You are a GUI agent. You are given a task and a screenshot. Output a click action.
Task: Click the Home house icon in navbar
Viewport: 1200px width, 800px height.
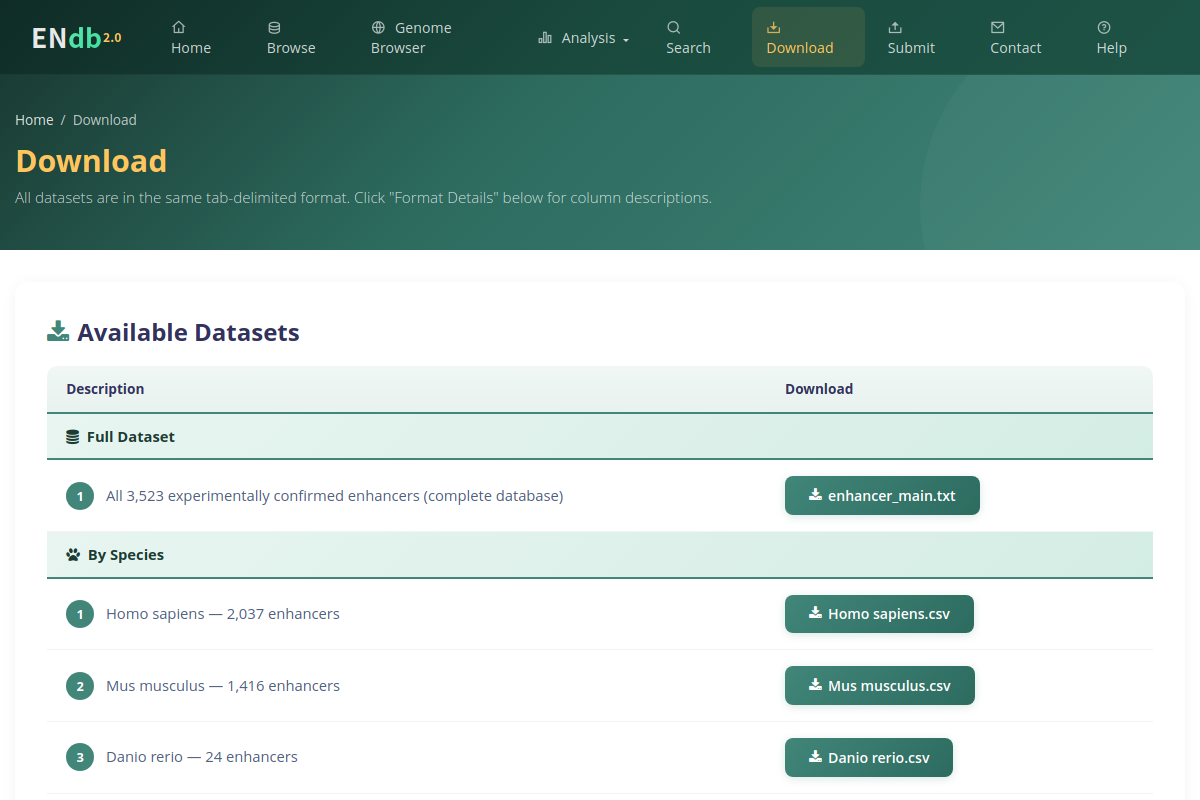(x=178, y=28)
